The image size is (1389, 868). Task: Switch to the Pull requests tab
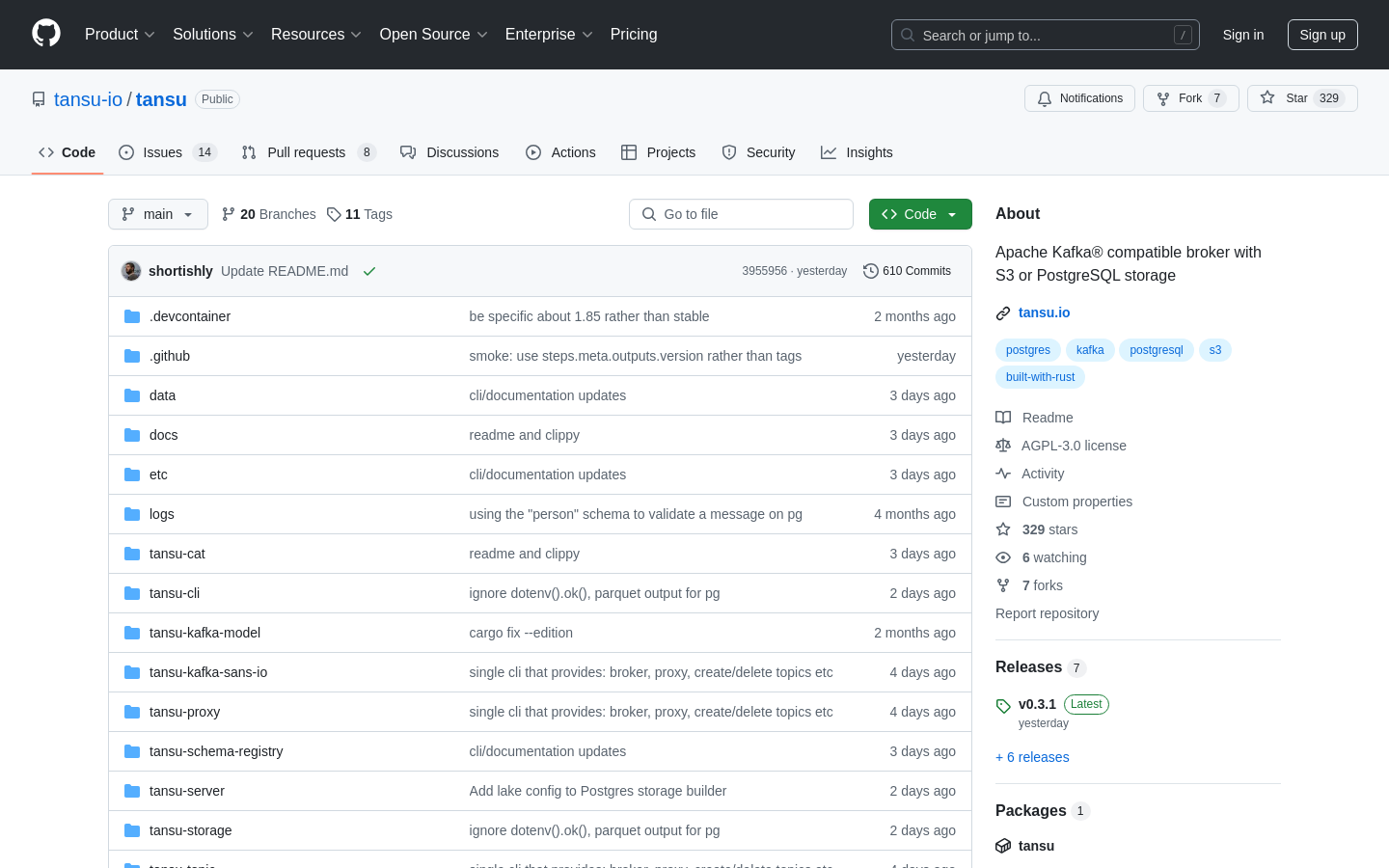309,152
